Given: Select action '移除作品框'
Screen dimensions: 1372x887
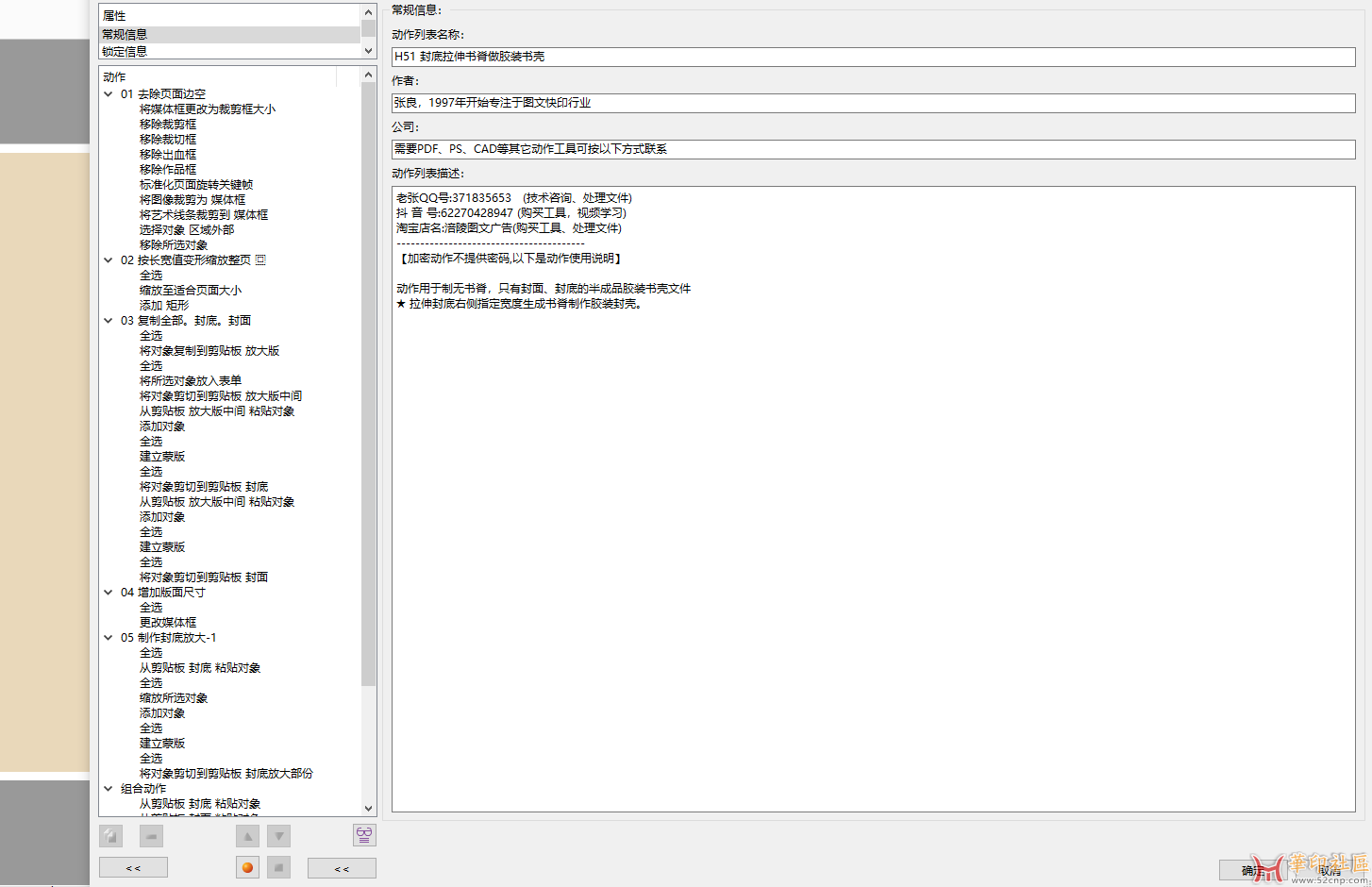Looking at the screenshot, I should (168, 170).
